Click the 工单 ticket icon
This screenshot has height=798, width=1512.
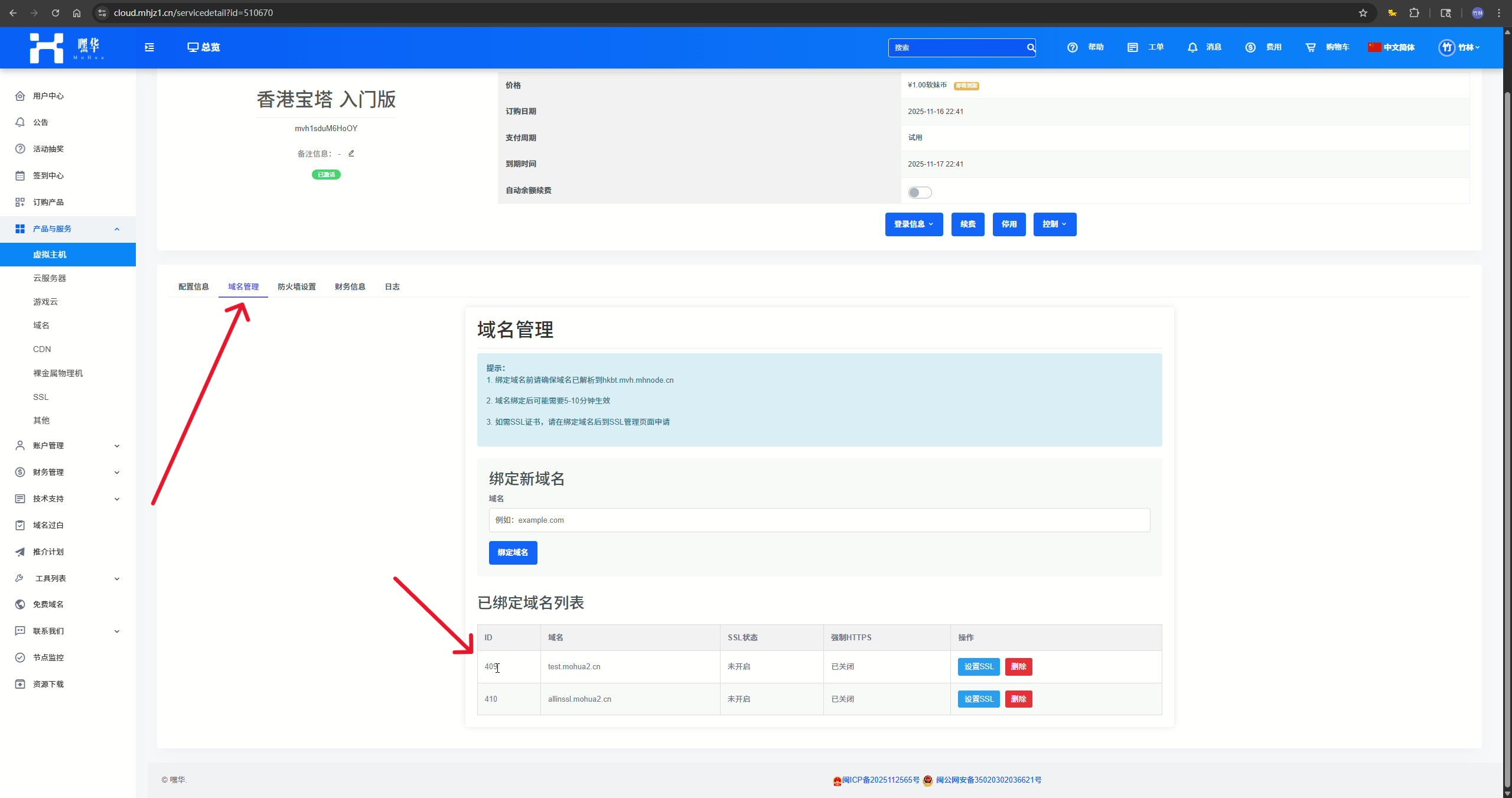point(1132,47)
